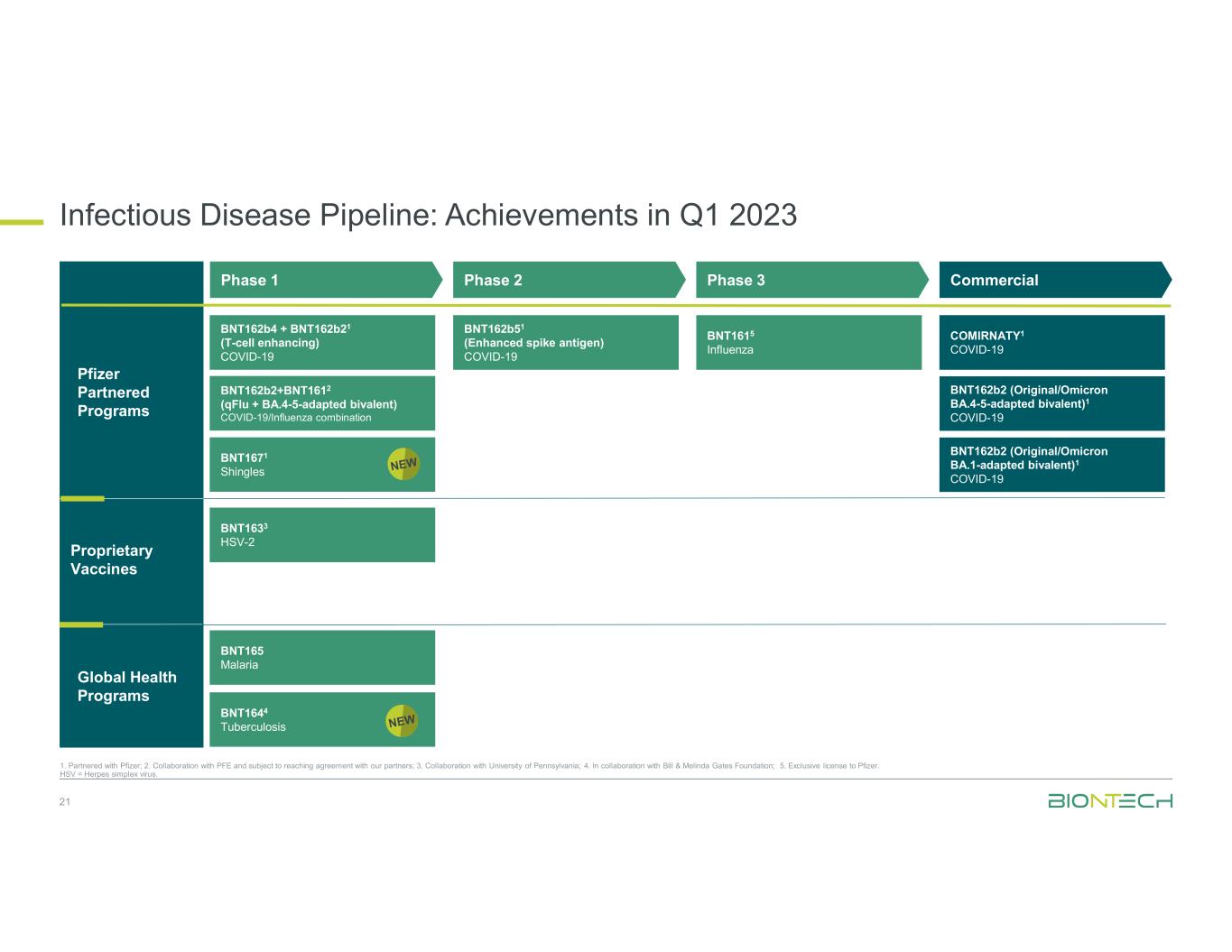Click the slide title 'Infectious Disease Pipeline: Achievements in Q1 2023'
The width and height of the screenshot is (1232, 952).
[x=428, y=215]
